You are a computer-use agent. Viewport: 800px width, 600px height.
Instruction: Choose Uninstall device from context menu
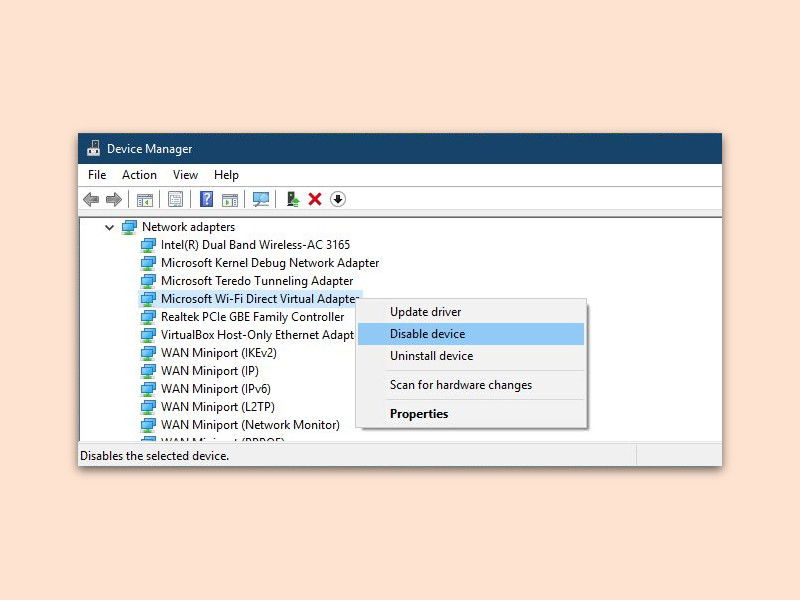(471, 356)
